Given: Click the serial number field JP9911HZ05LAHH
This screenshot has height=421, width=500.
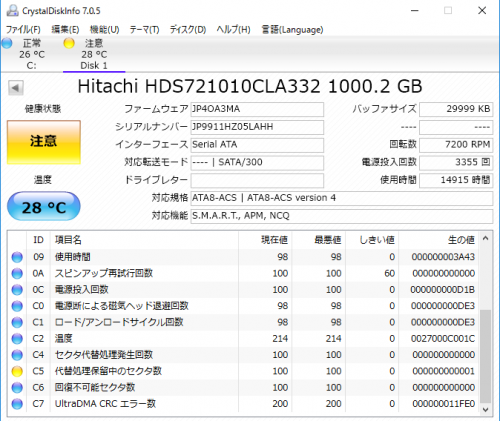Looking at the screenshot, I should [257, 127].
